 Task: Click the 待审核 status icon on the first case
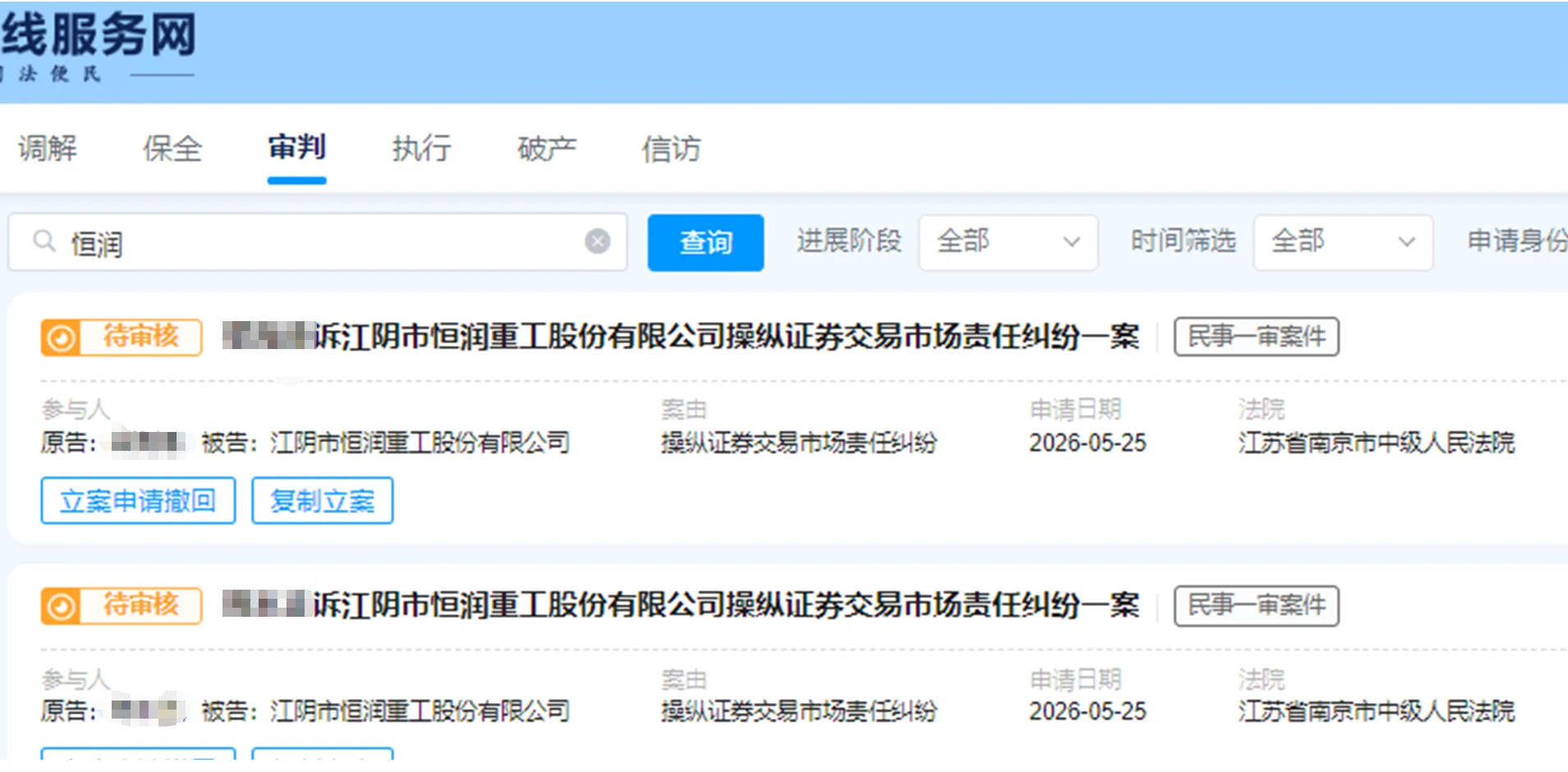point(61,338)
